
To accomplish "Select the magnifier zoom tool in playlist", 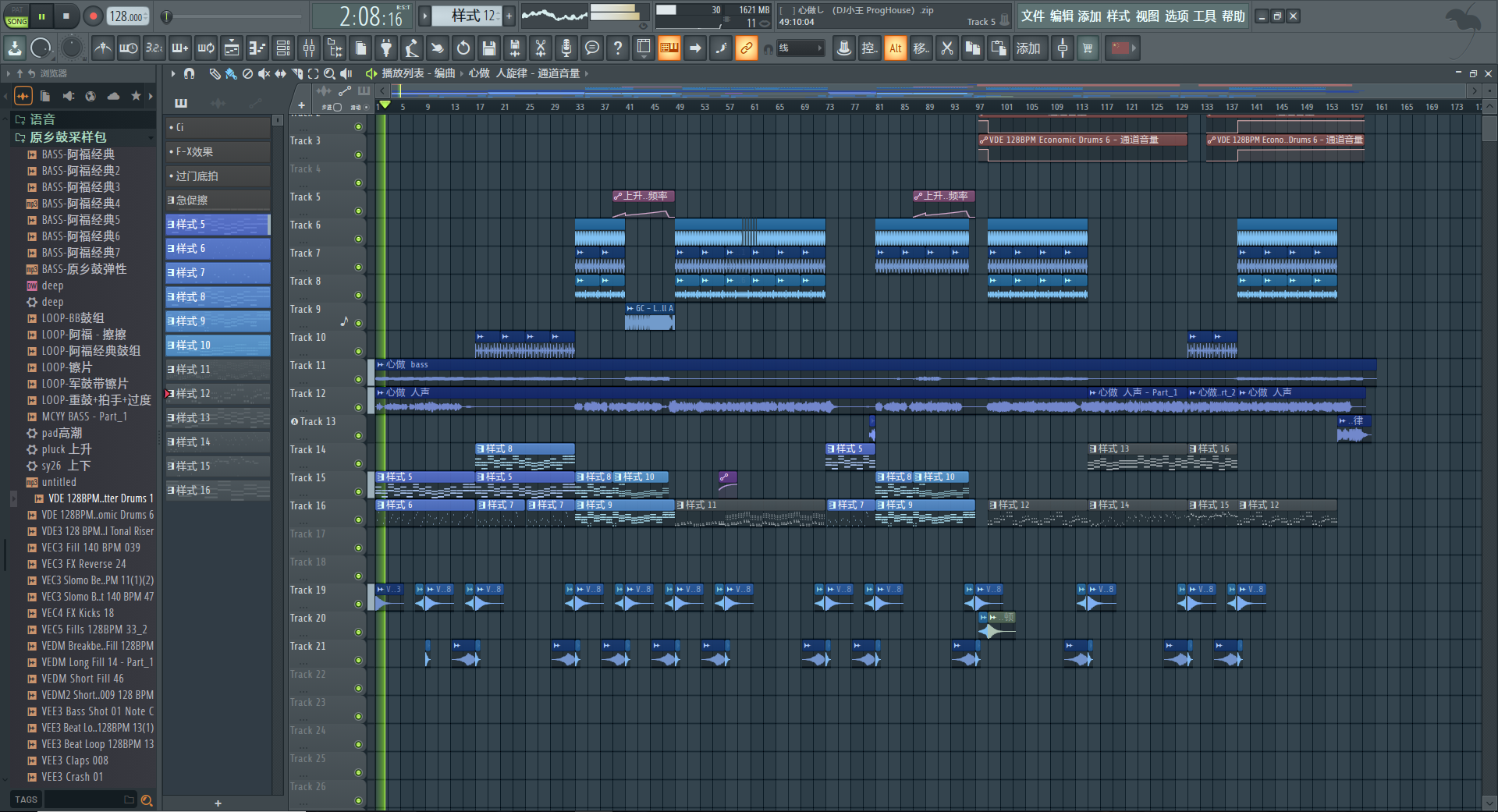I will coord(329,73).
